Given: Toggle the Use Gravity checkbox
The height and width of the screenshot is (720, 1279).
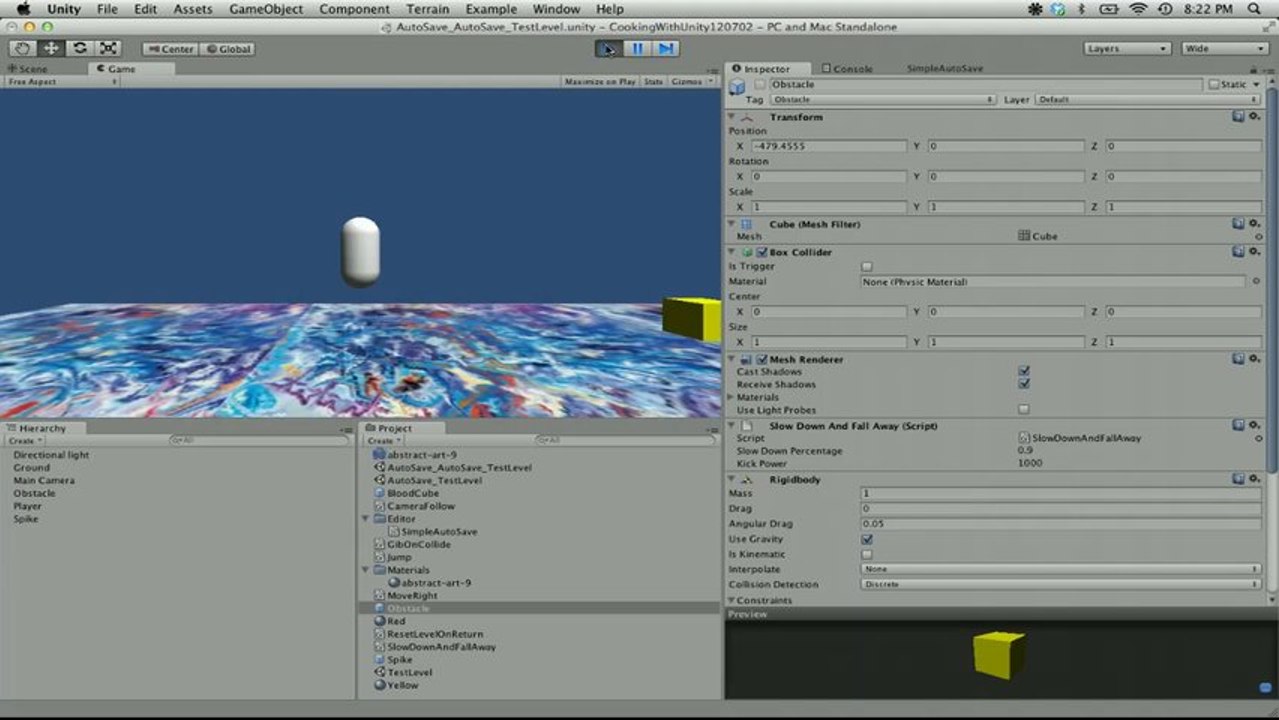Looking at the screenshot, I should [867, 539].
